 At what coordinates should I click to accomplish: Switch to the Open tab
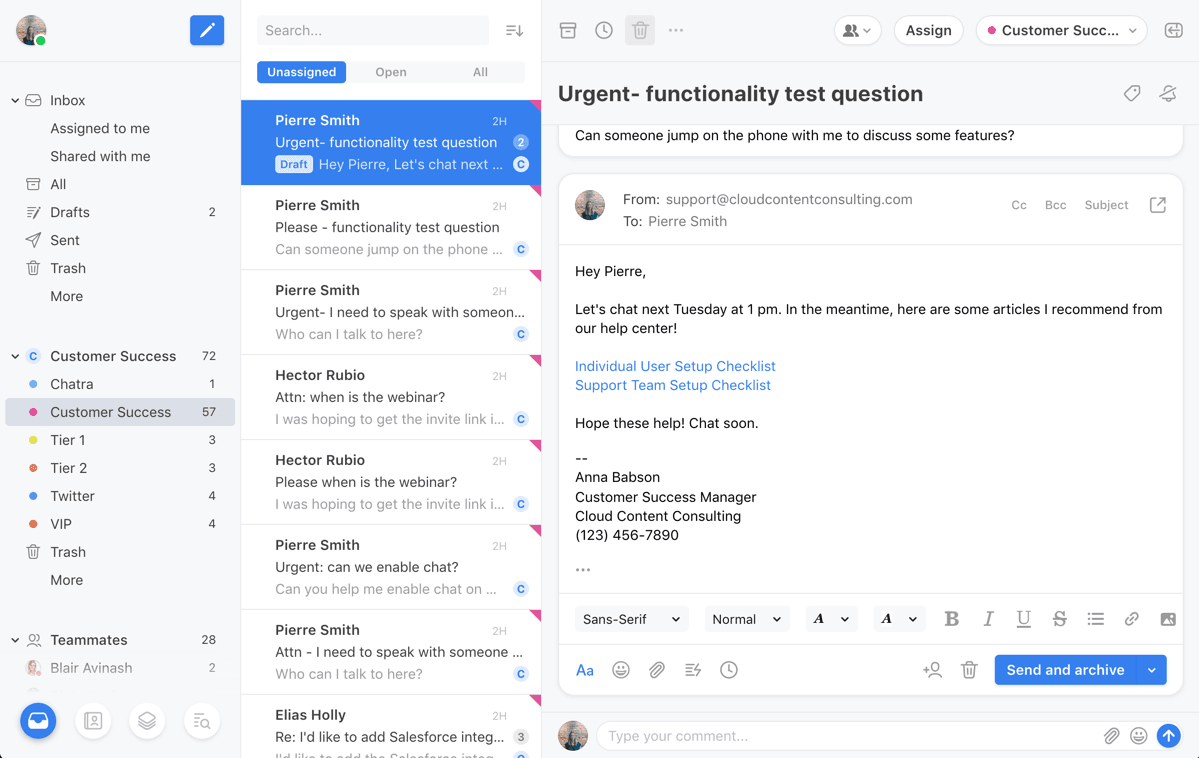(391, 72)
